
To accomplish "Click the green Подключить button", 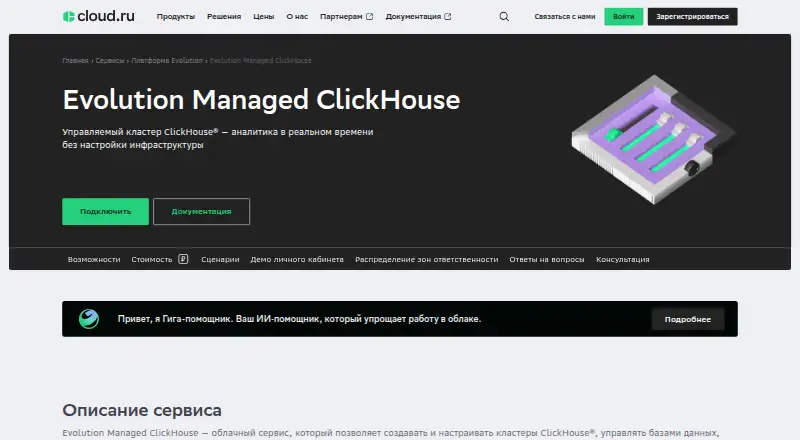I will point(106,211).
